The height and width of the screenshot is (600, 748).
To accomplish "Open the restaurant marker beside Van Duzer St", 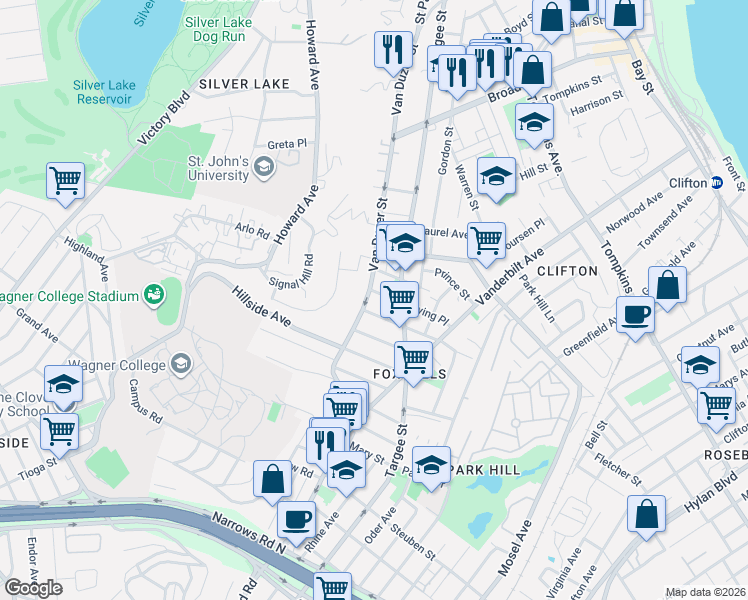I will click(x=394, y=53).
